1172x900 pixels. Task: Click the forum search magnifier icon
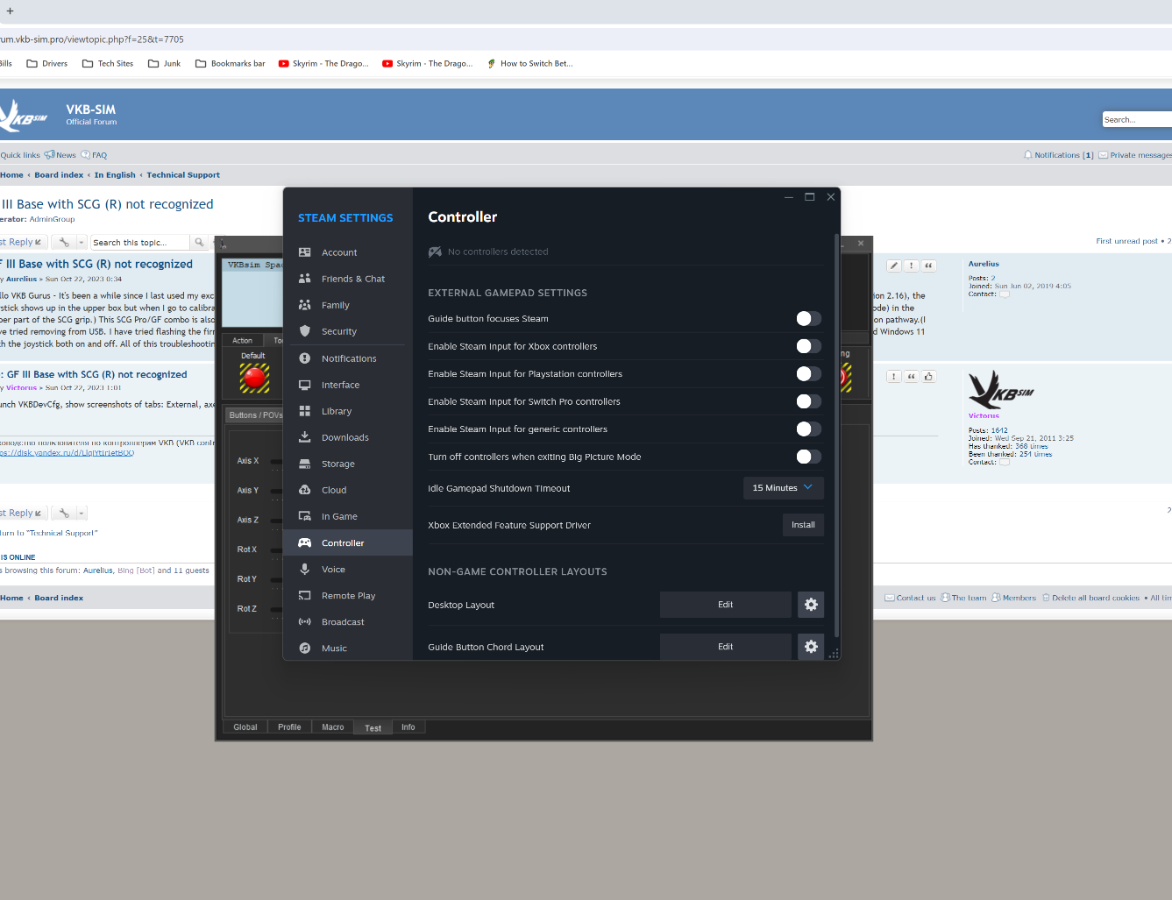199,242
